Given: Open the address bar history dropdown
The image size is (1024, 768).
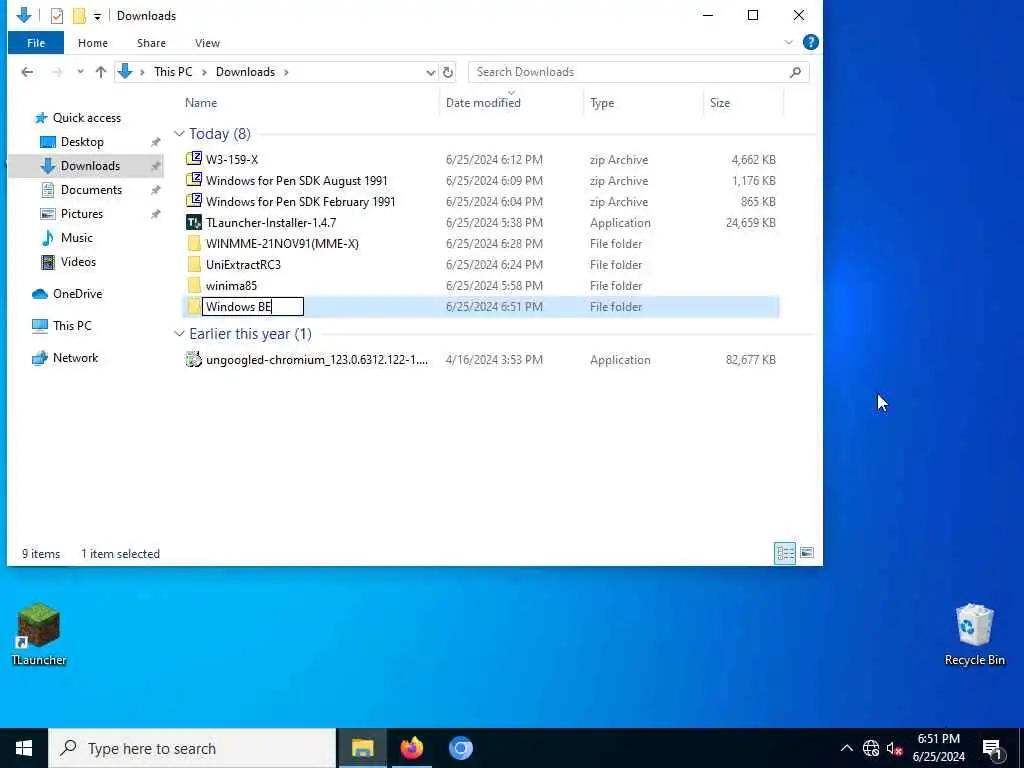Looking at the screenshot, I should (430, 72).
